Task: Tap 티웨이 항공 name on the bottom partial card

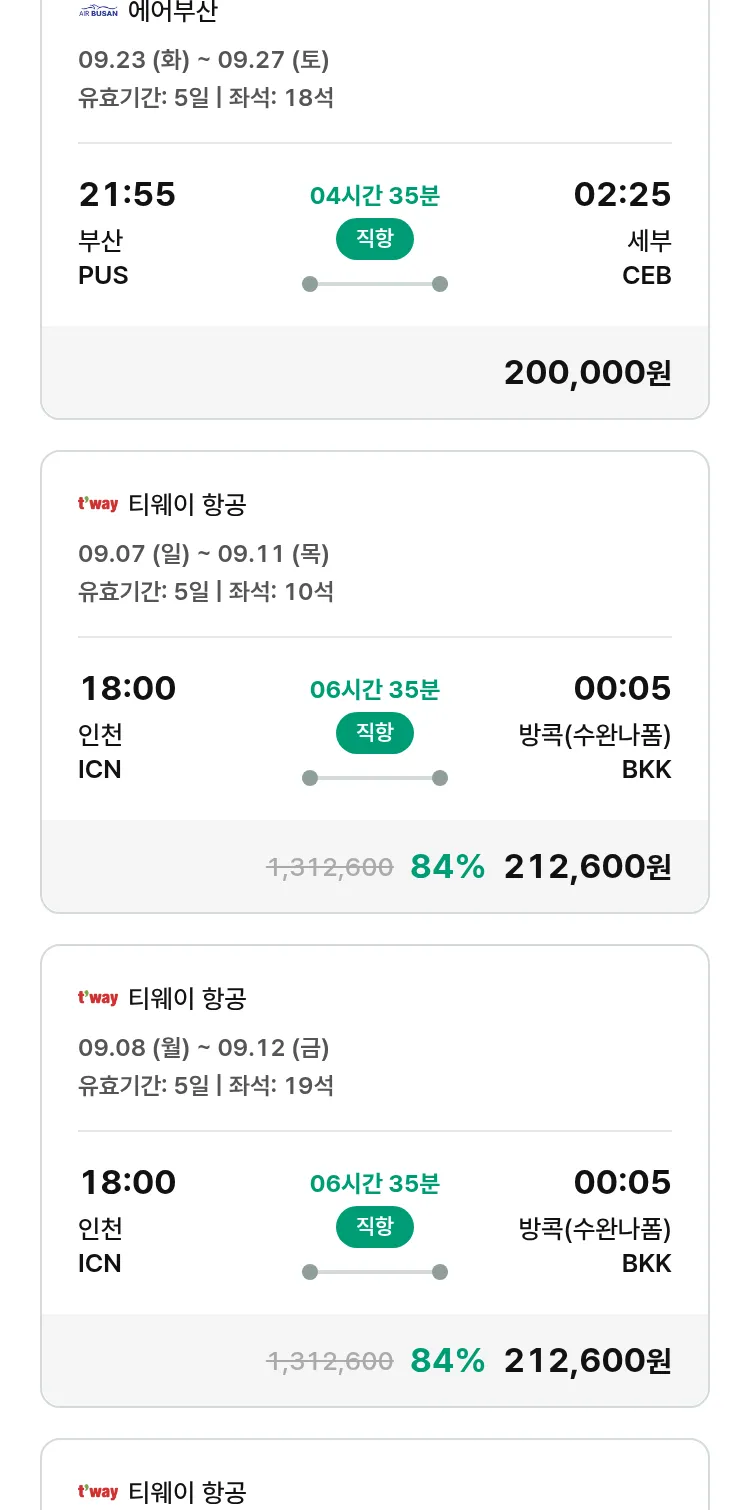Action: point(187,1492)
